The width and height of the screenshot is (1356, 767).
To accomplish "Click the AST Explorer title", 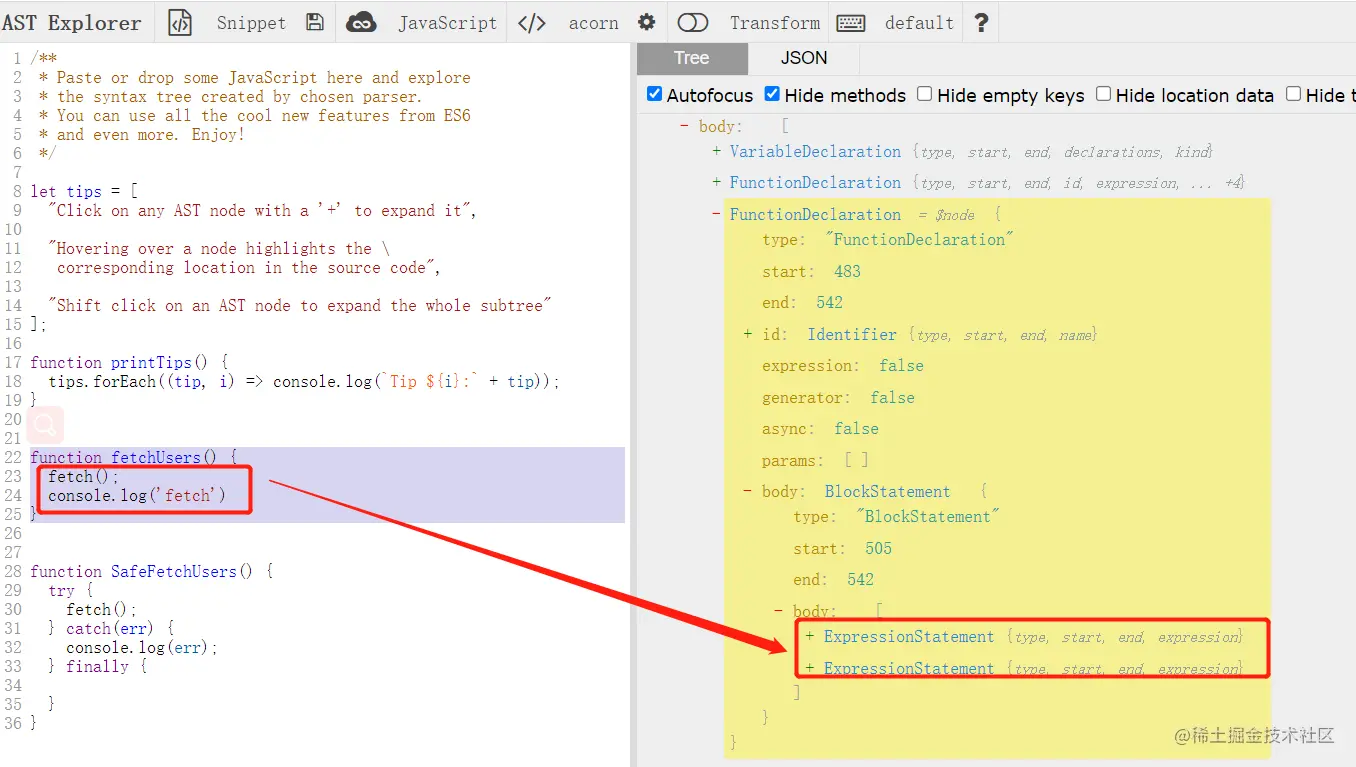I will click(72, 22).
